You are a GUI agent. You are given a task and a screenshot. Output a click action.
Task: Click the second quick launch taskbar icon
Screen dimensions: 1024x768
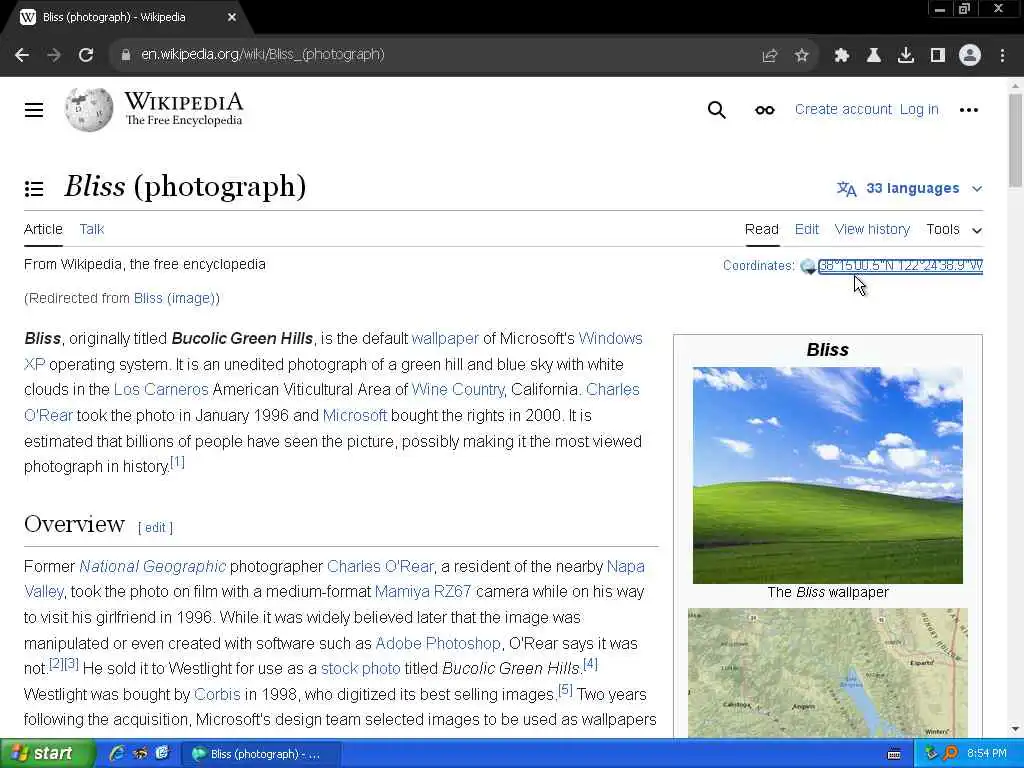coord(140,753)
